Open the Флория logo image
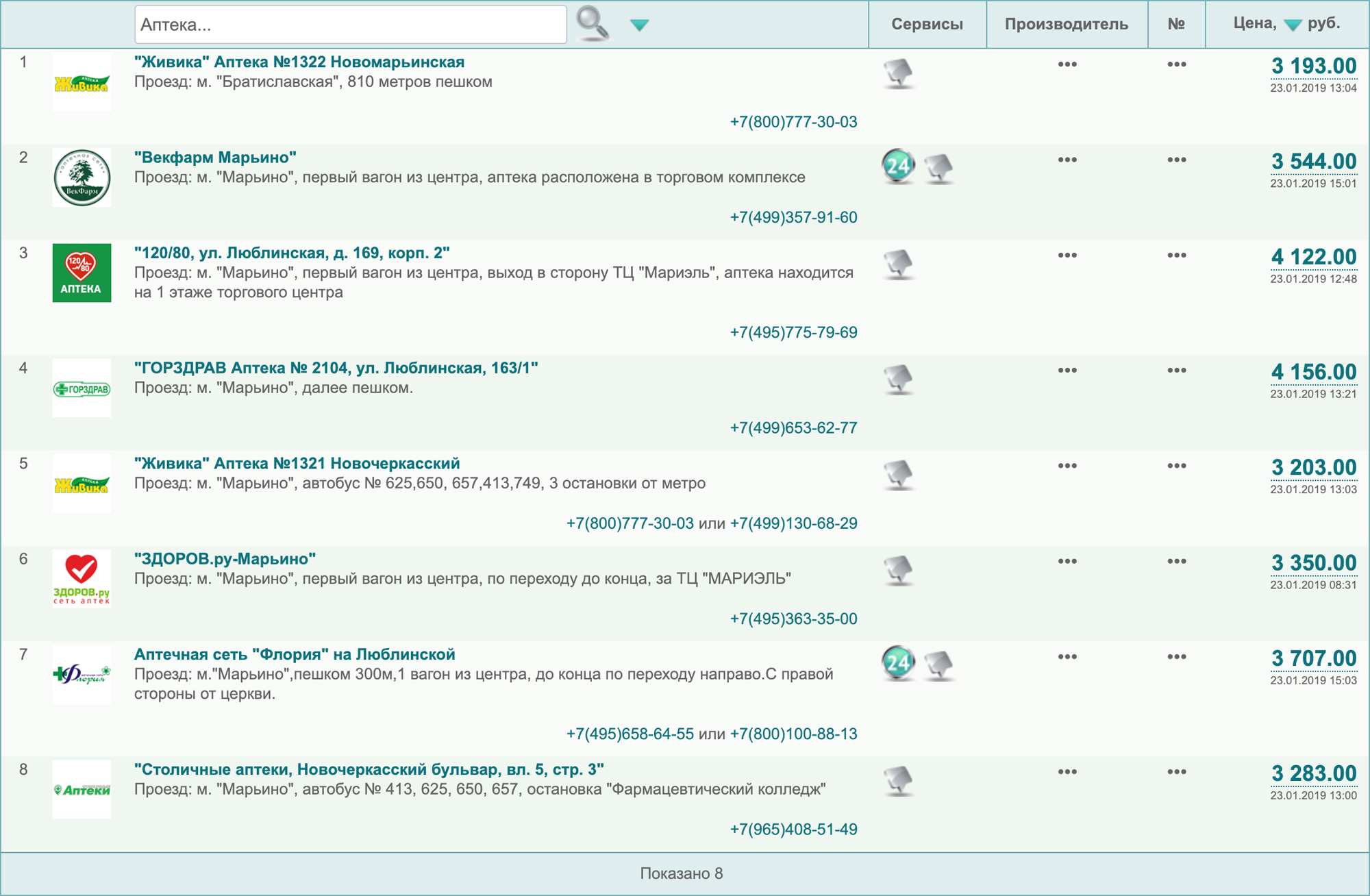 pos(82,674)
